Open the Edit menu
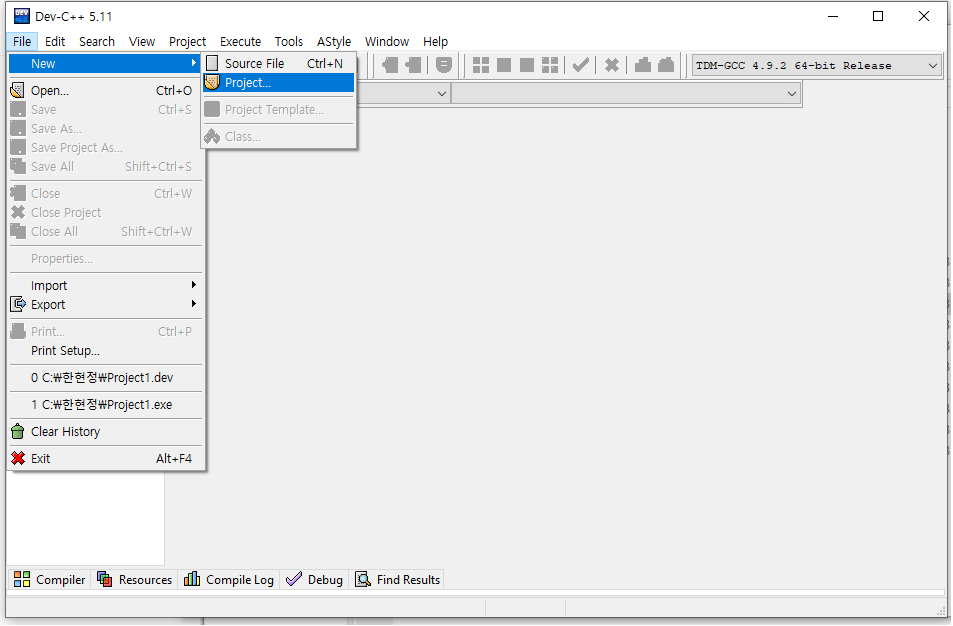This screenshot has width=953, height=626. (55, 41)
